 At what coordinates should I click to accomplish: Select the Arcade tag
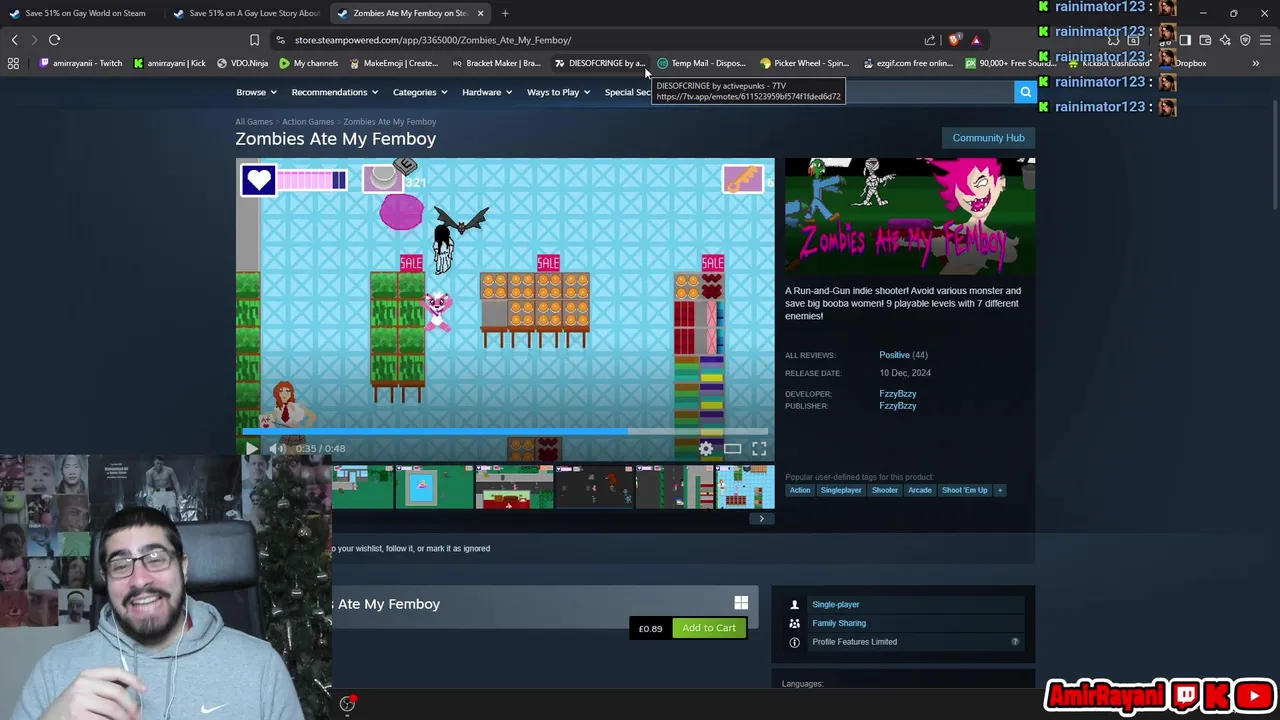(920, 490)
